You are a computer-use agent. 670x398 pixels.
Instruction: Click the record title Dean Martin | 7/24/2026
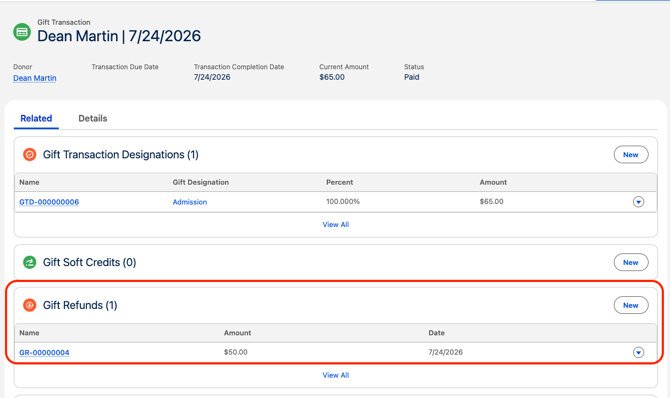pos(119,36)
